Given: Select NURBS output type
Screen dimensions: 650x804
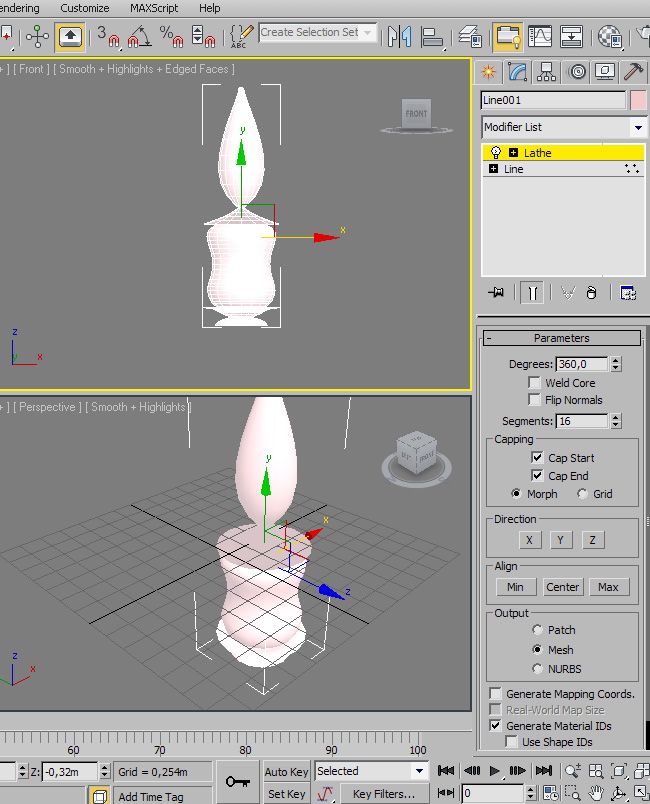Looking at the screenshot, I should (x=537, y=669).
